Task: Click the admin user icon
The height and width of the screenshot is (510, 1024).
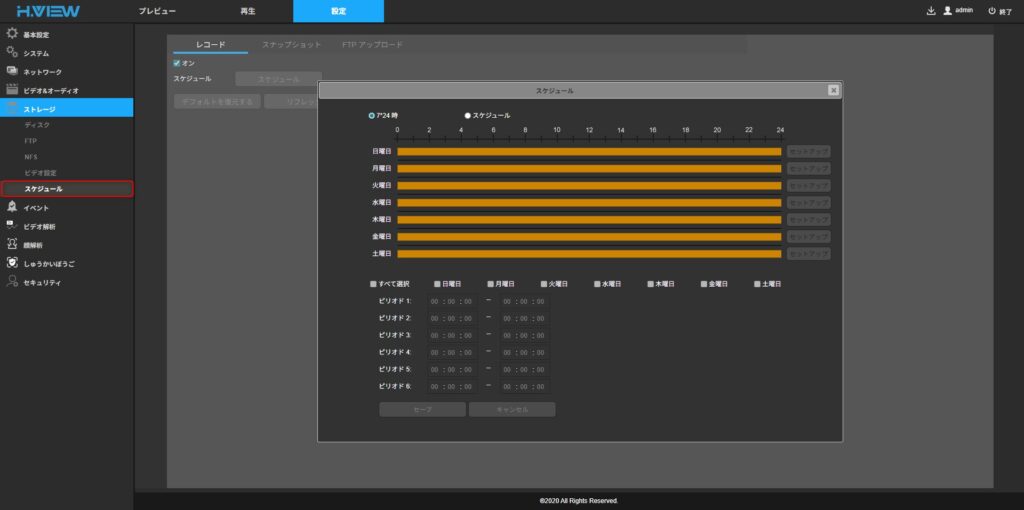Action: [x=947, y=11]
